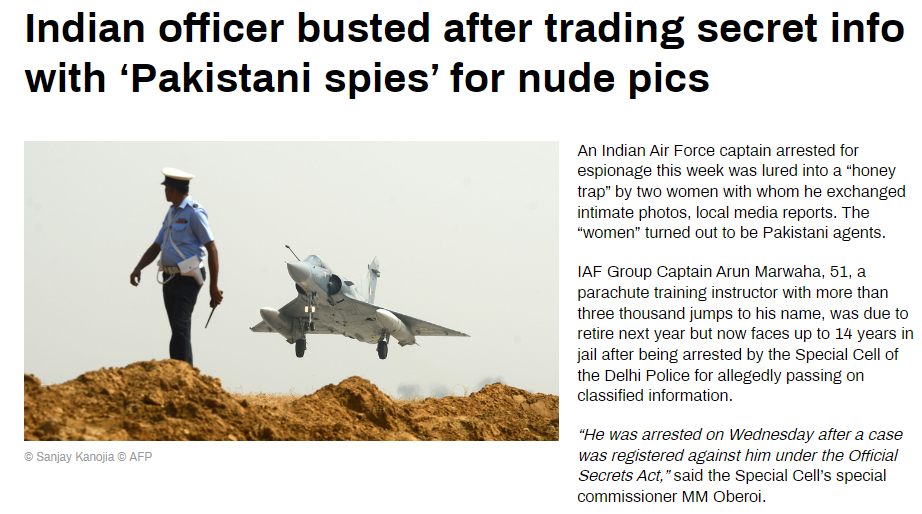Click the italic "Official Secrets Act" quote
922x514 pixels.
[739, 465]
